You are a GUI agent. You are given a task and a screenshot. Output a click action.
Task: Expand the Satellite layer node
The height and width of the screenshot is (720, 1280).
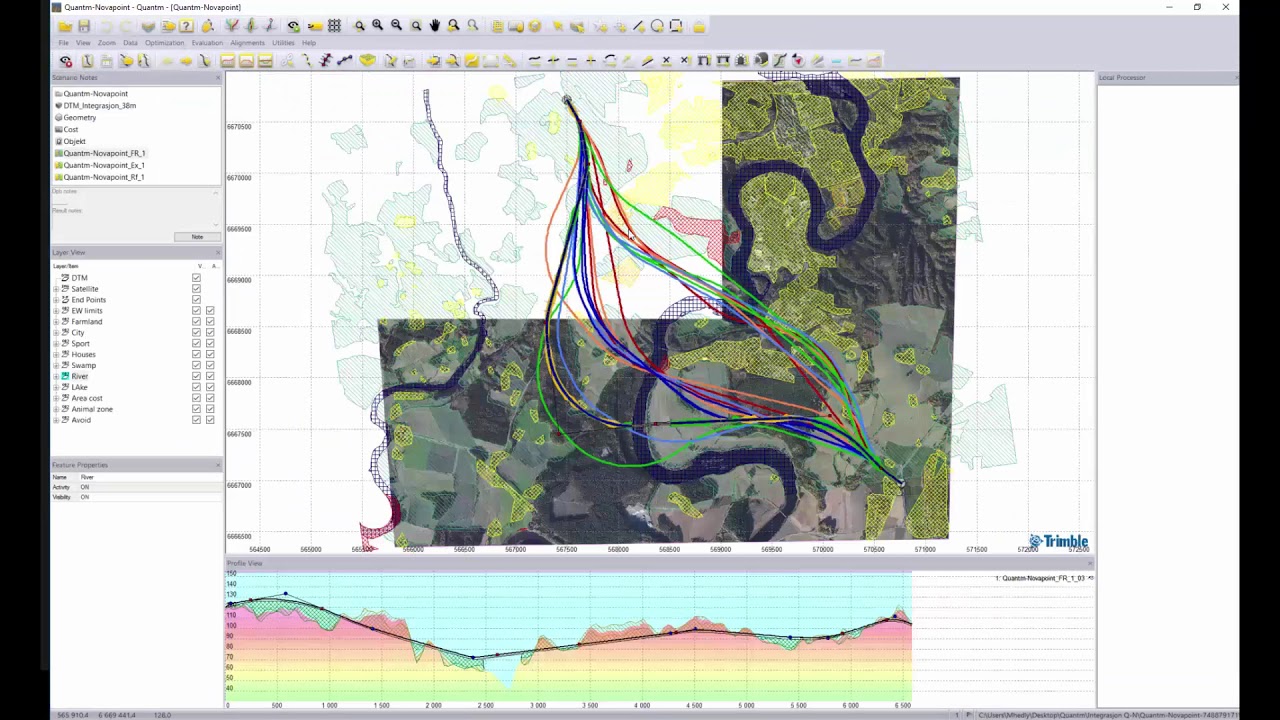point(57,289)
